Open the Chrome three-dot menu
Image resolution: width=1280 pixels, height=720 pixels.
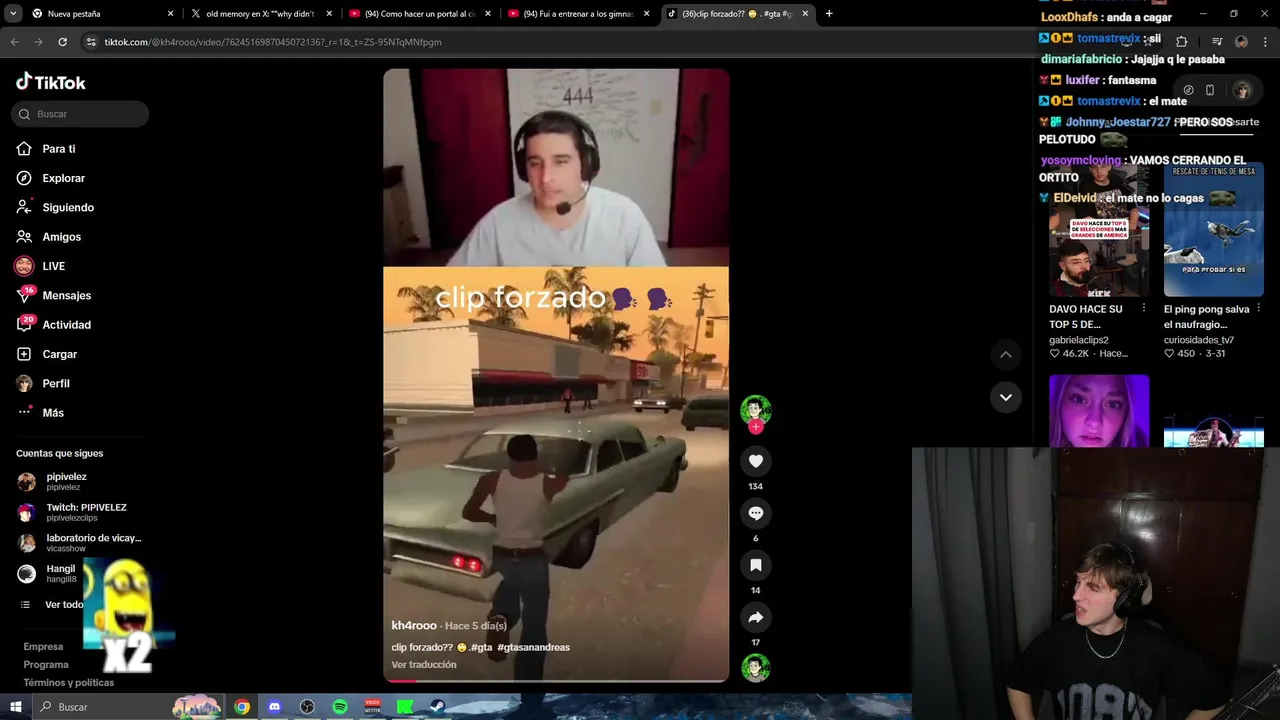1265,42
